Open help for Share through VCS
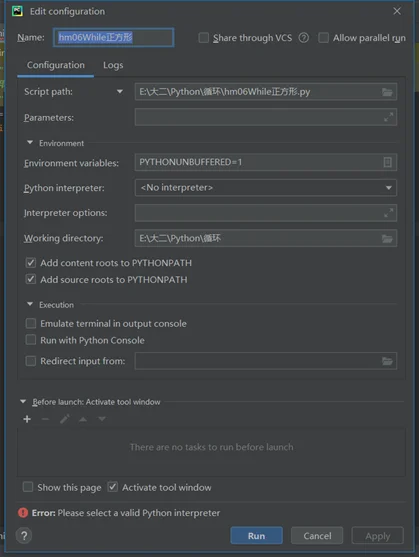The image size is (419, 557). click(304, 38)
